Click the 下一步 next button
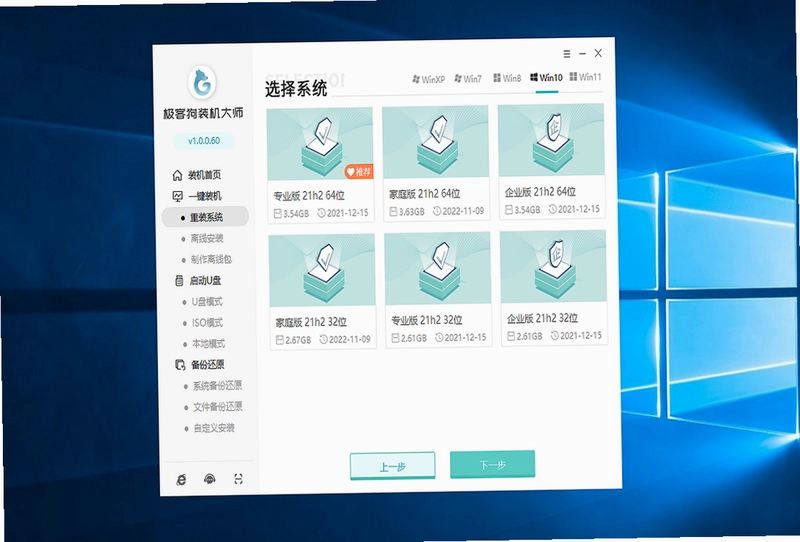 pos(492,464)
